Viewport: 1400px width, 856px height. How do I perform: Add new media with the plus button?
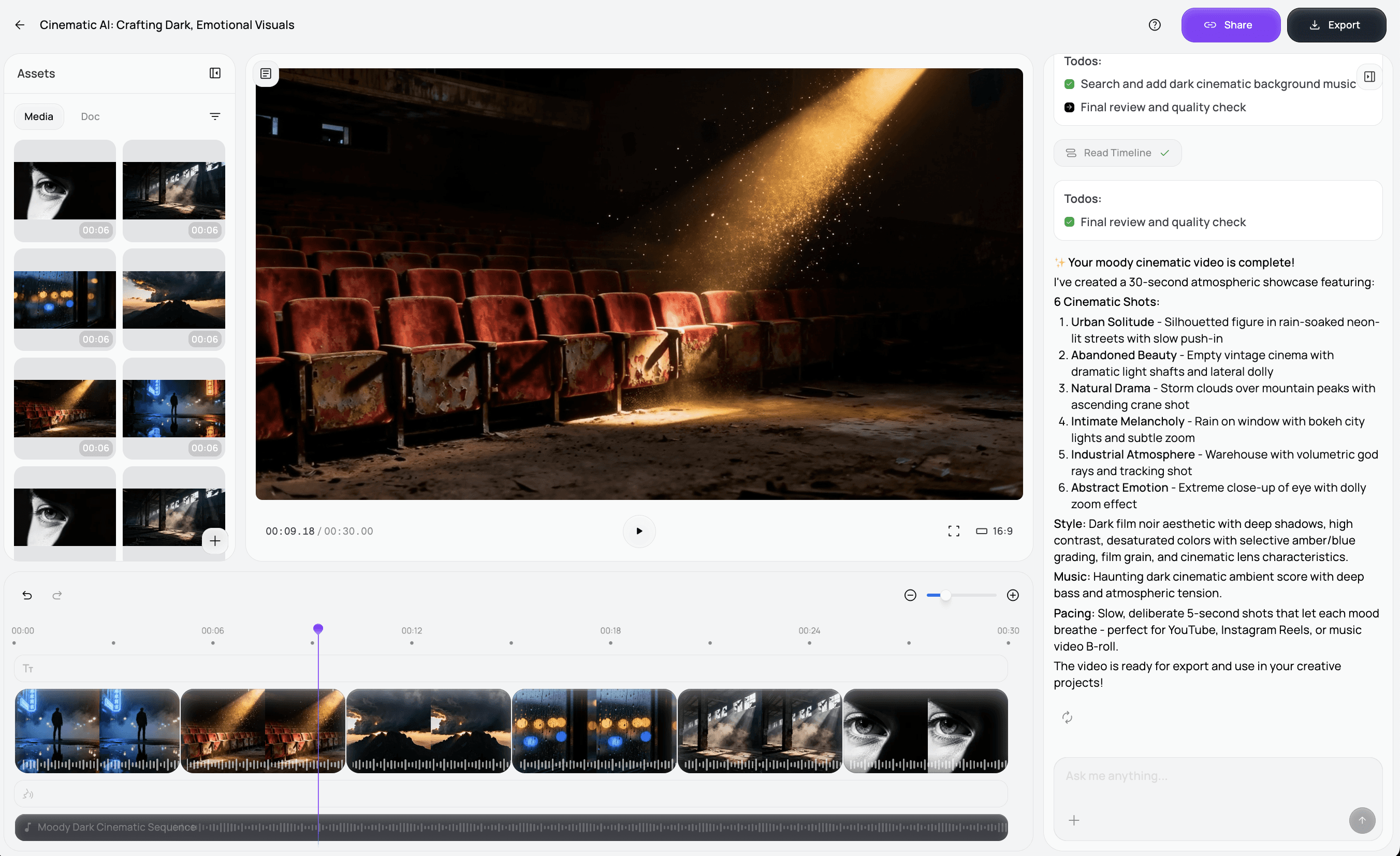coord(215,541)
